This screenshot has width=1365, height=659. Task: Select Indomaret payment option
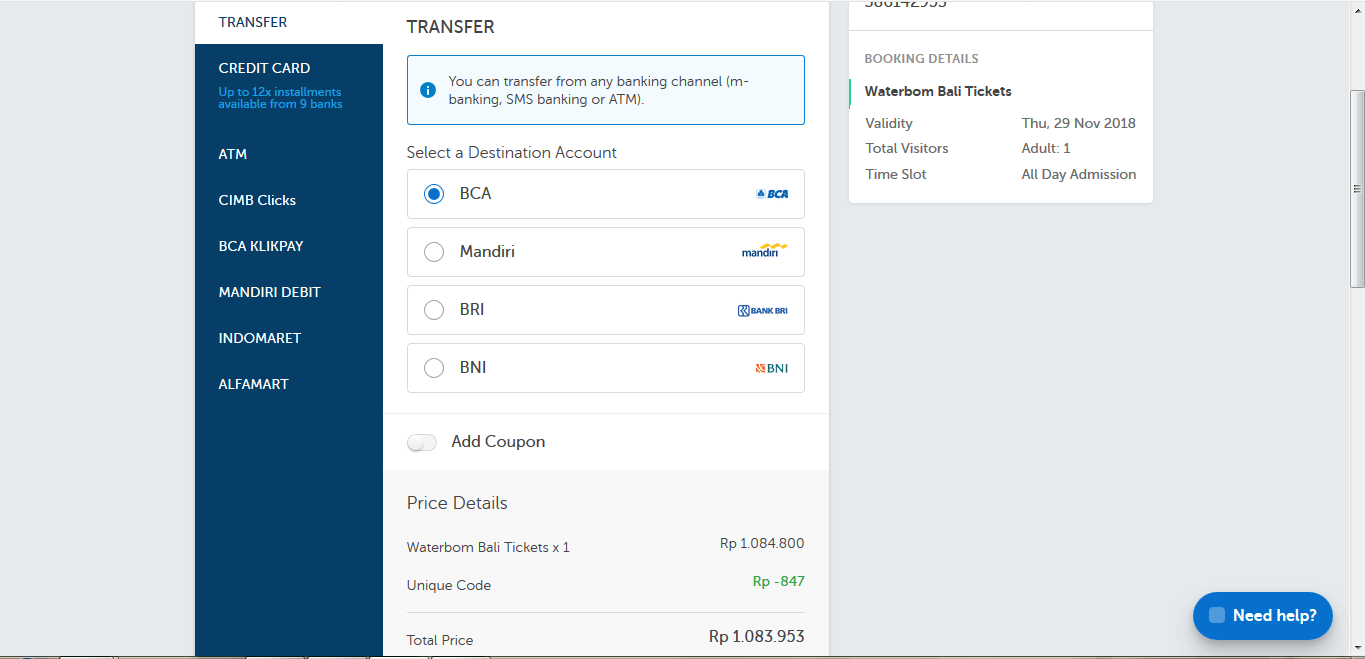click(260, 338)
